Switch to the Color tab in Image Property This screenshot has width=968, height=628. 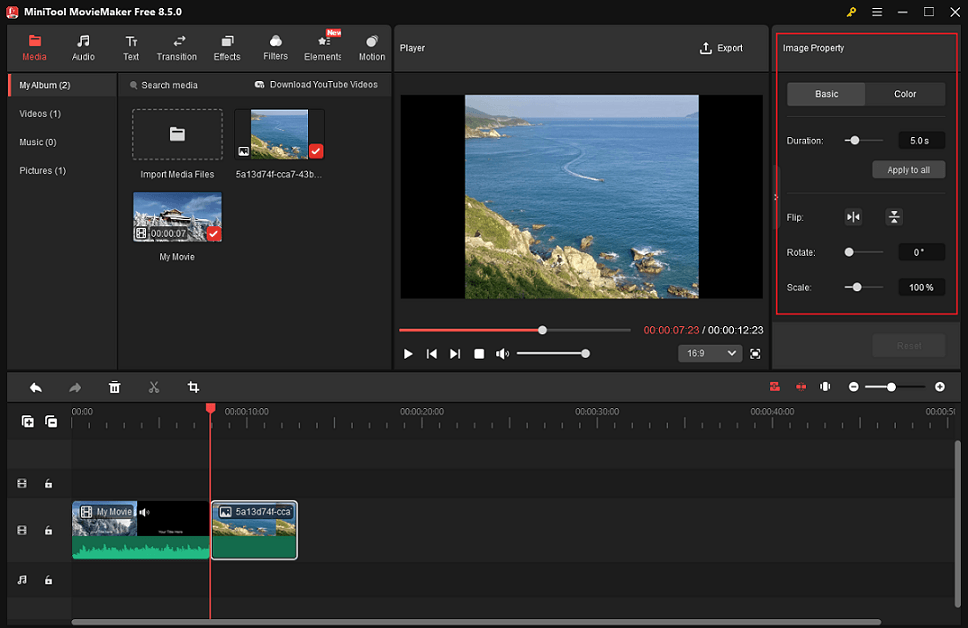tap(904, 93)
